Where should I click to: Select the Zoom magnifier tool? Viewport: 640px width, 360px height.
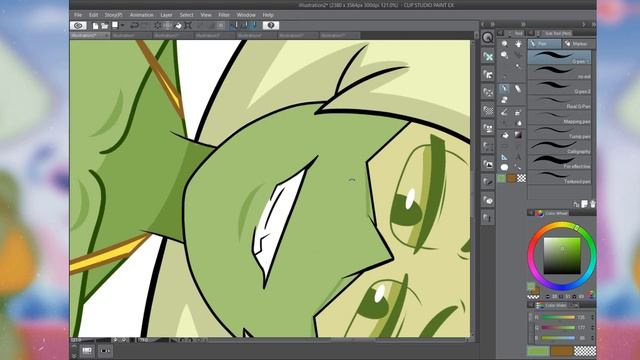click(505, 44)
